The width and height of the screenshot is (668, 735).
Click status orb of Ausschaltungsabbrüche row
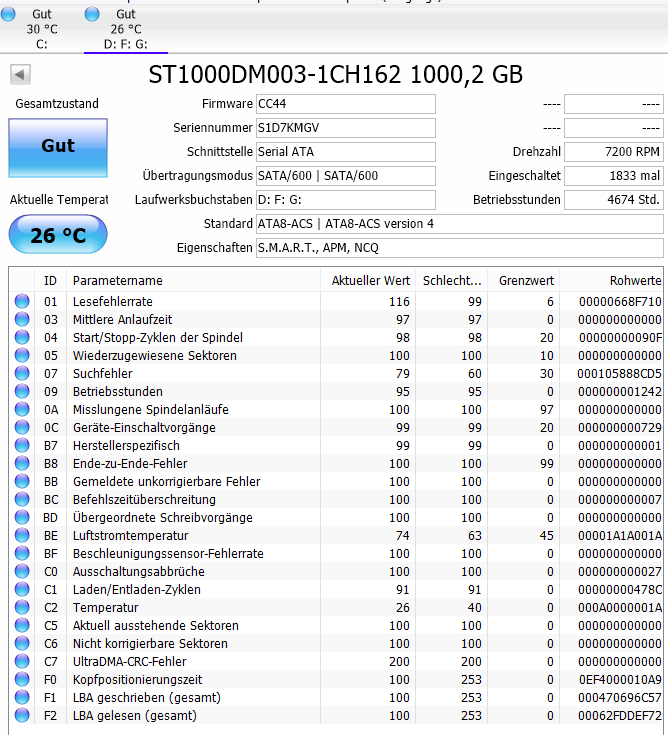[22, 571]
